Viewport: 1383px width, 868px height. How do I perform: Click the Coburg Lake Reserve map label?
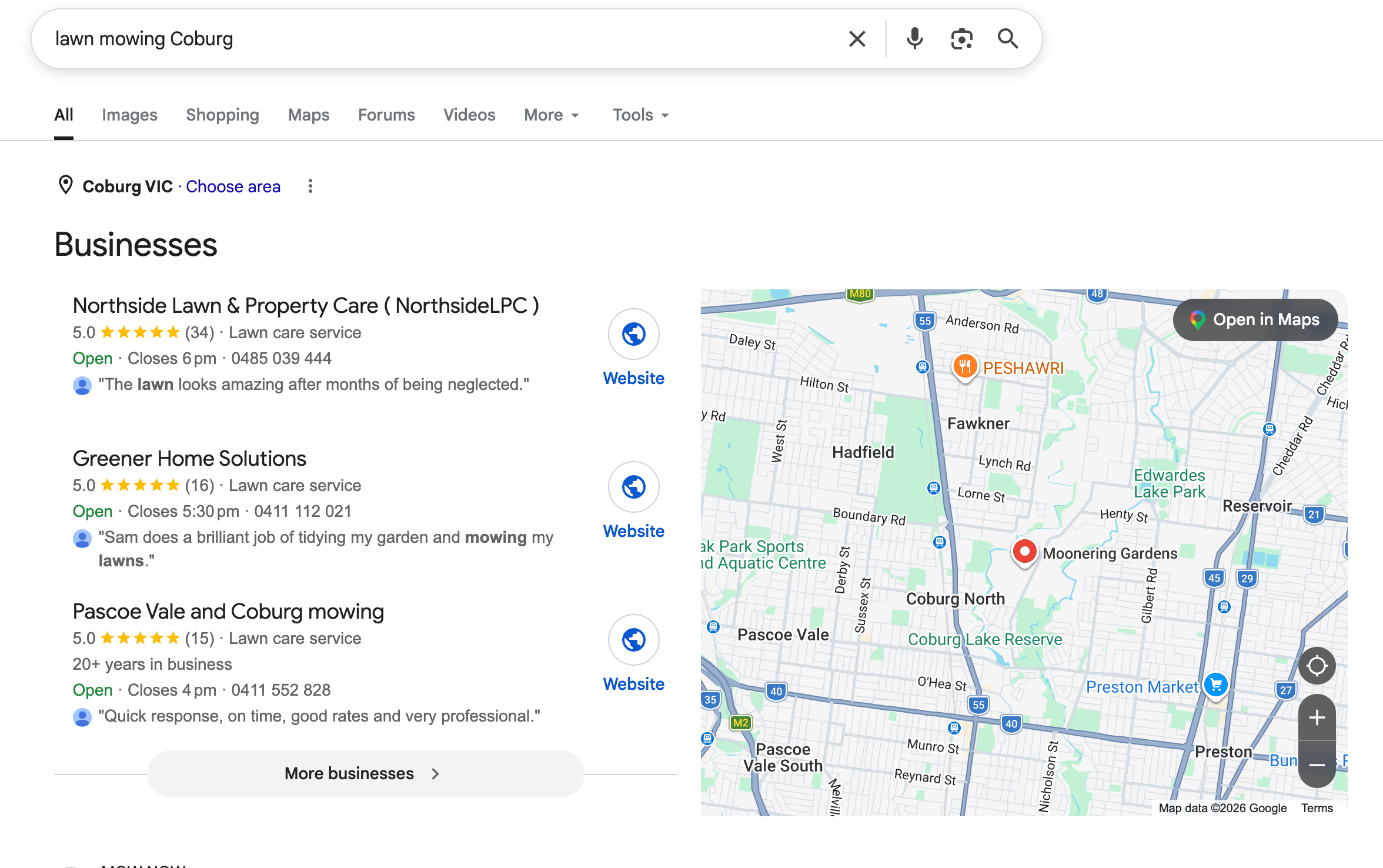985,639
